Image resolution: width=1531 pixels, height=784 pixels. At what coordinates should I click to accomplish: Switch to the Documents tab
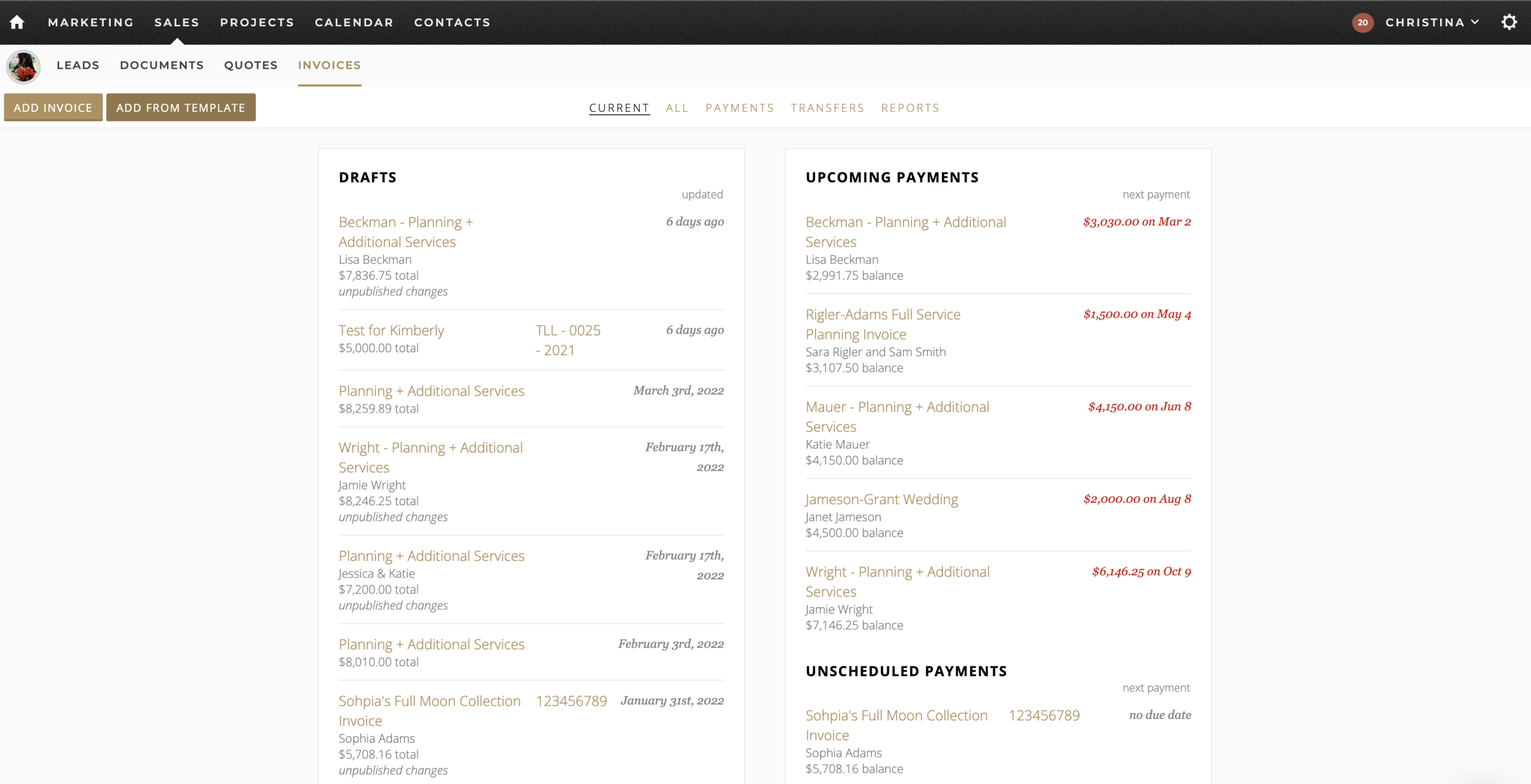(161, 65)
